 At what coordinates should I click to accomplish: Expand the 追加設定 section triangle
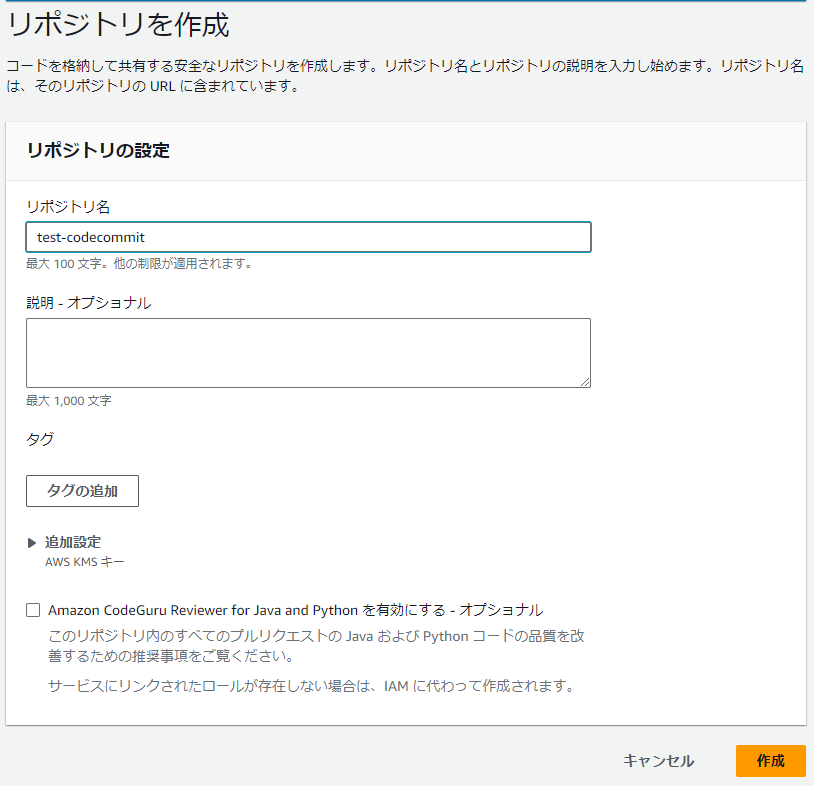(x=32, y=543)
